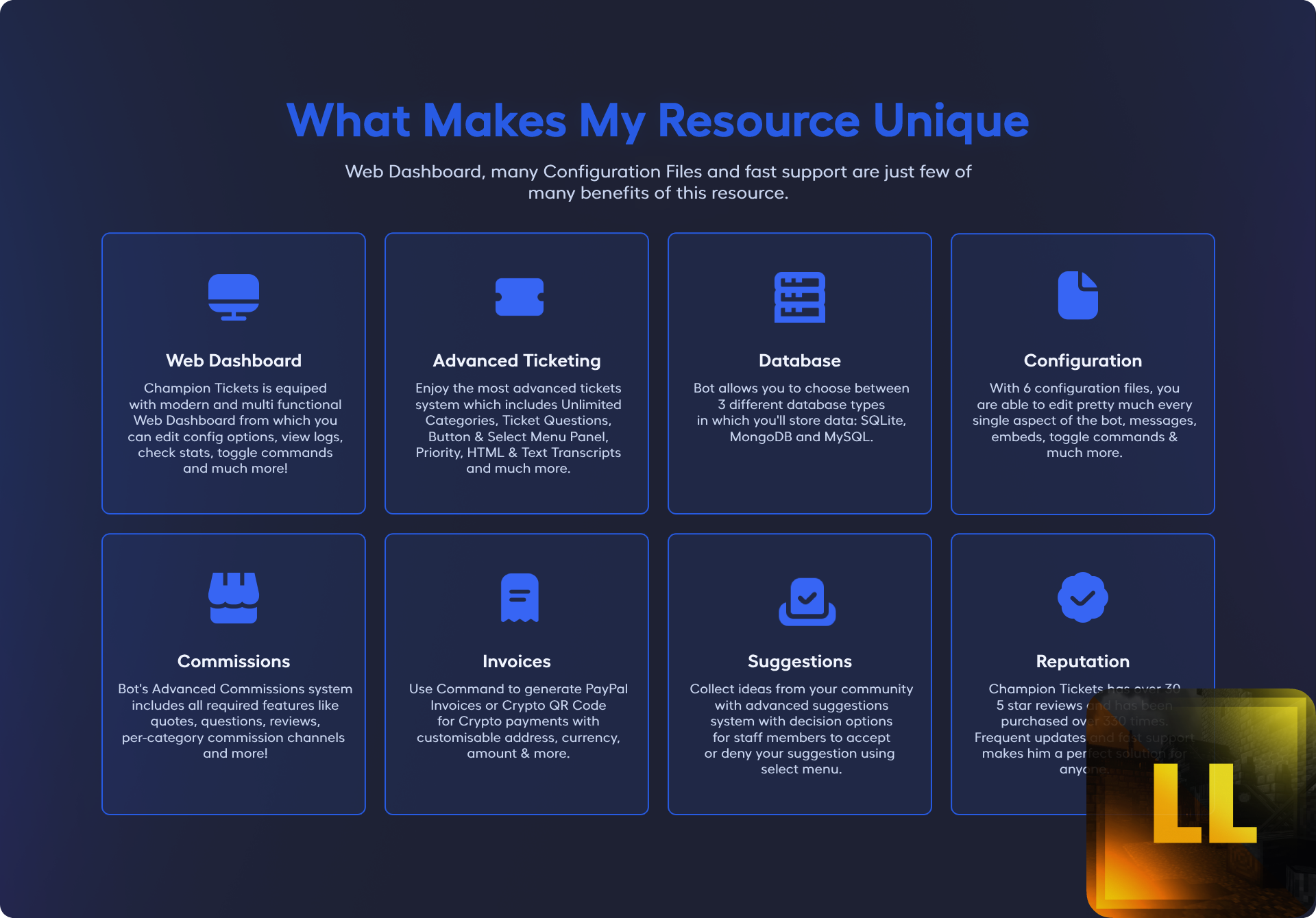
Task: Click the Web Dashboard monitor icon
Action: pyautogui.click(x=234, y=297)
